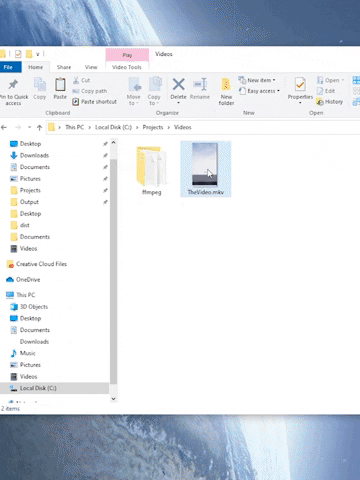Click the navigation pane scroll-down arrow

[x=113, y=399]
